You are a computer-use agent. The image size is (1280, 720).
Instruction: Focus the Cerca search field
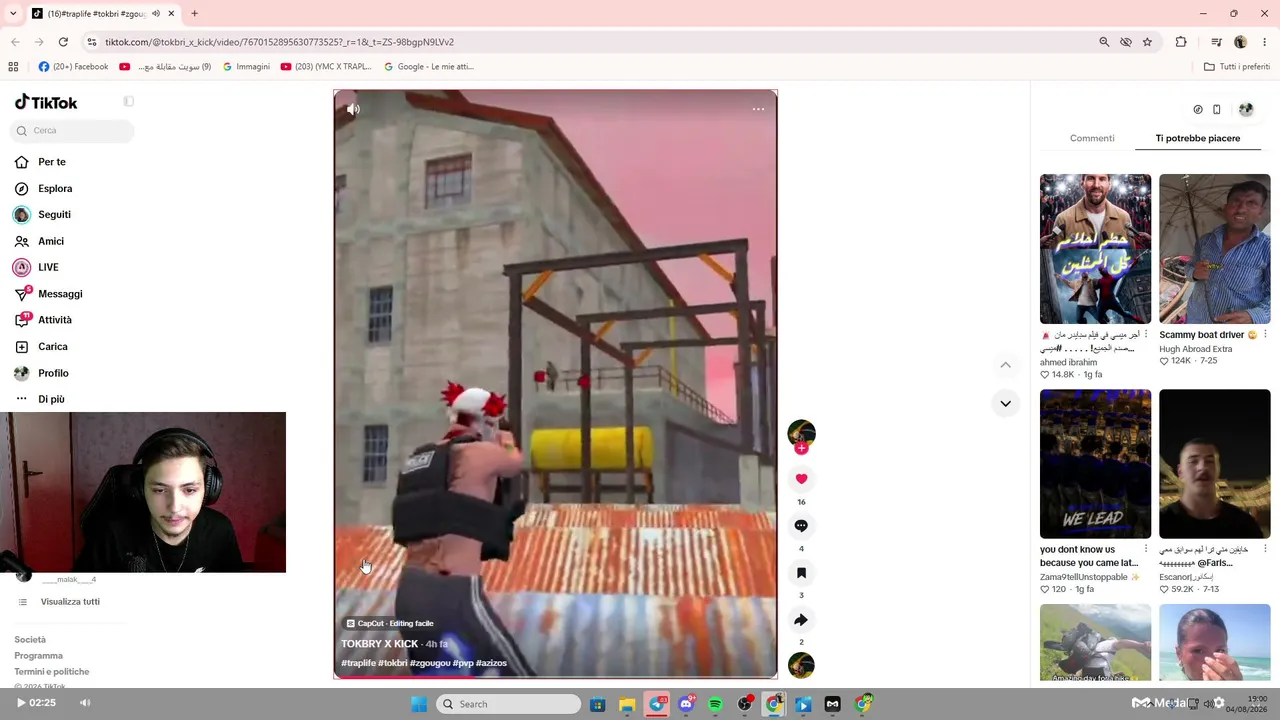72,131
